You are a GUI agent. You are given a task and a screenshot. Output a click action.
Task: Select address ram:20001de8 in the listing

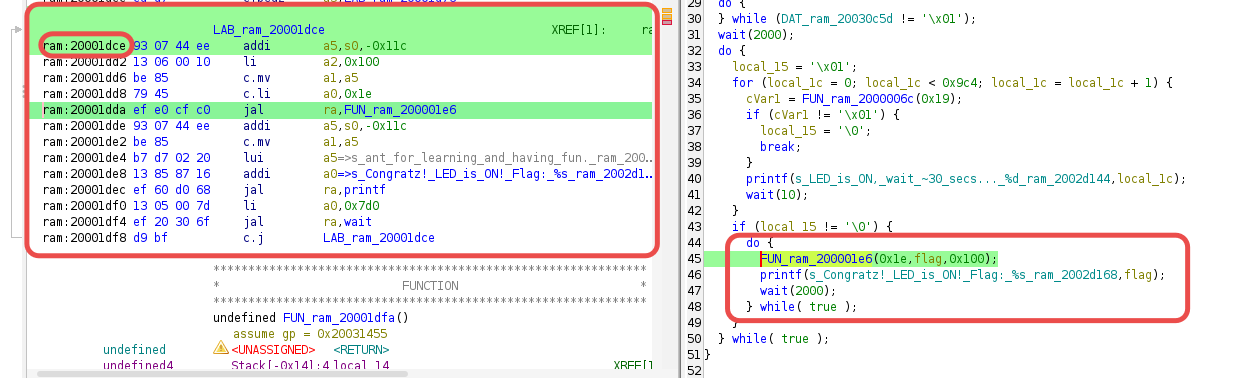tap(84, 173)
